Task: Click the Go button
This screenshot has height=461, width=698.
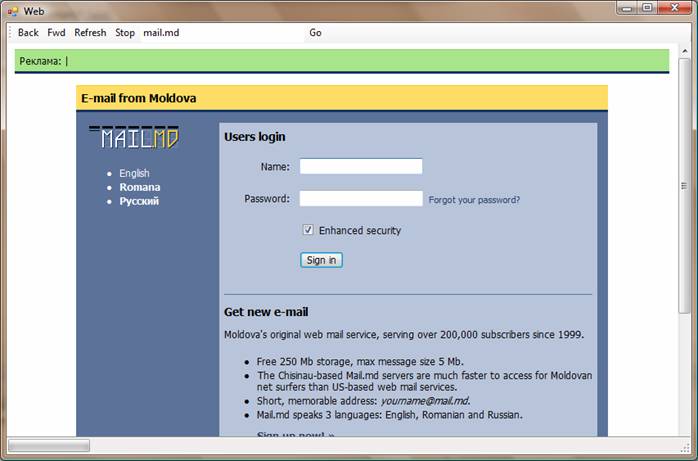Action: coord(315,32)
